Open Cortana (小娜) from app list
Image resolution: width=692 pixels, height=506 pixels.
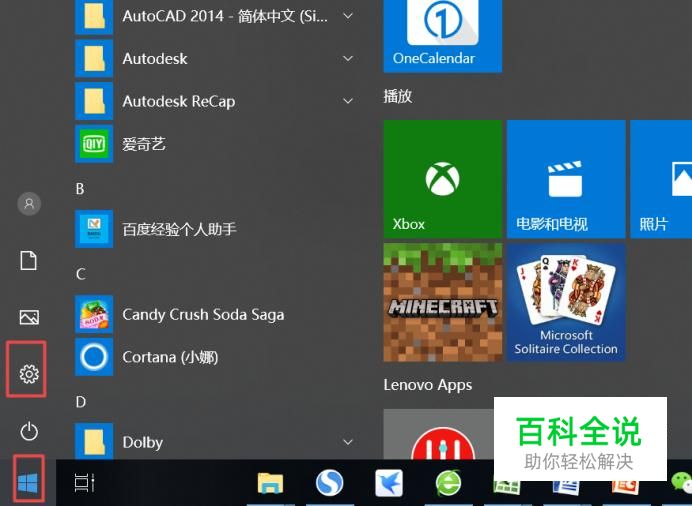point(216,357)
